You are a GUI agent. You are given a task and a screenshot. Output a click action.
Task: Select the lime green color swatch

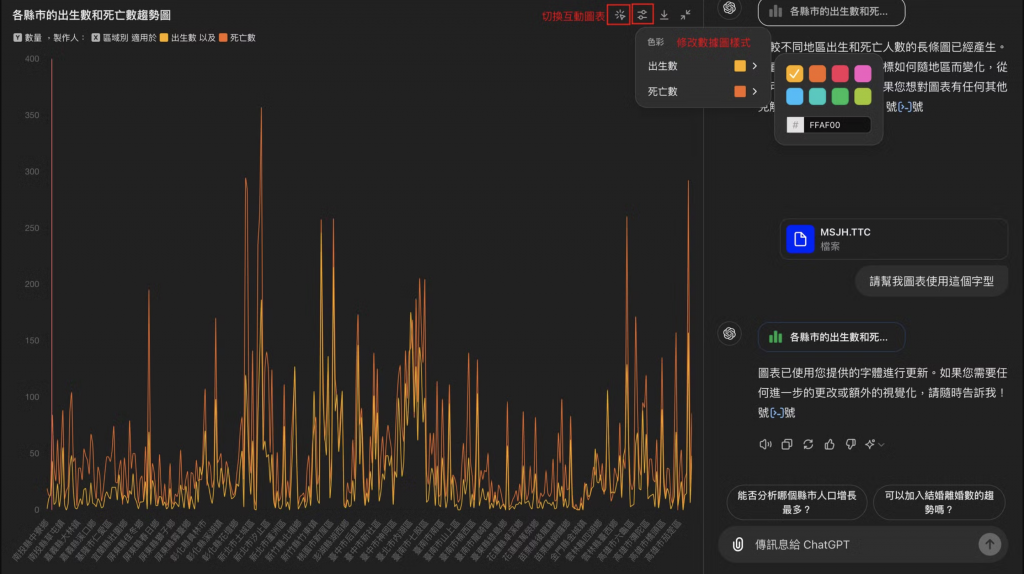pos(863,96)
